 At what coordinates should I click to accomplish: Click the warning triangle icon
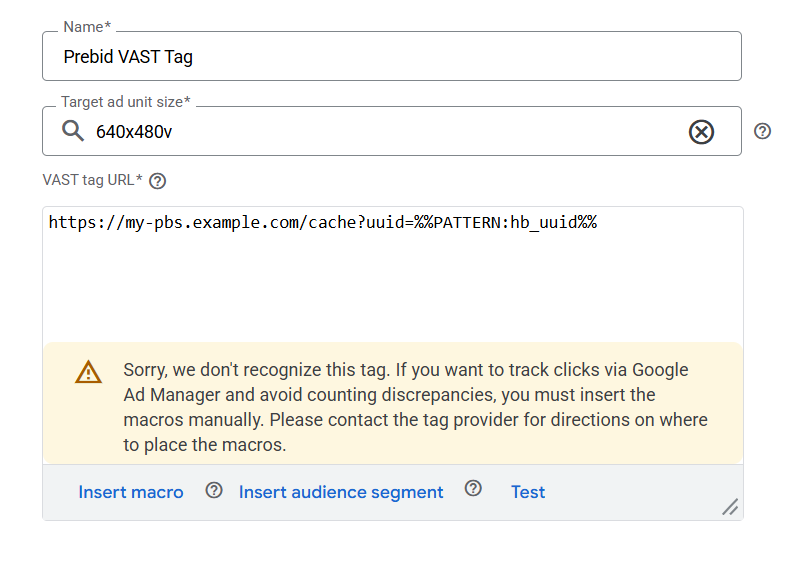(89, 372)
